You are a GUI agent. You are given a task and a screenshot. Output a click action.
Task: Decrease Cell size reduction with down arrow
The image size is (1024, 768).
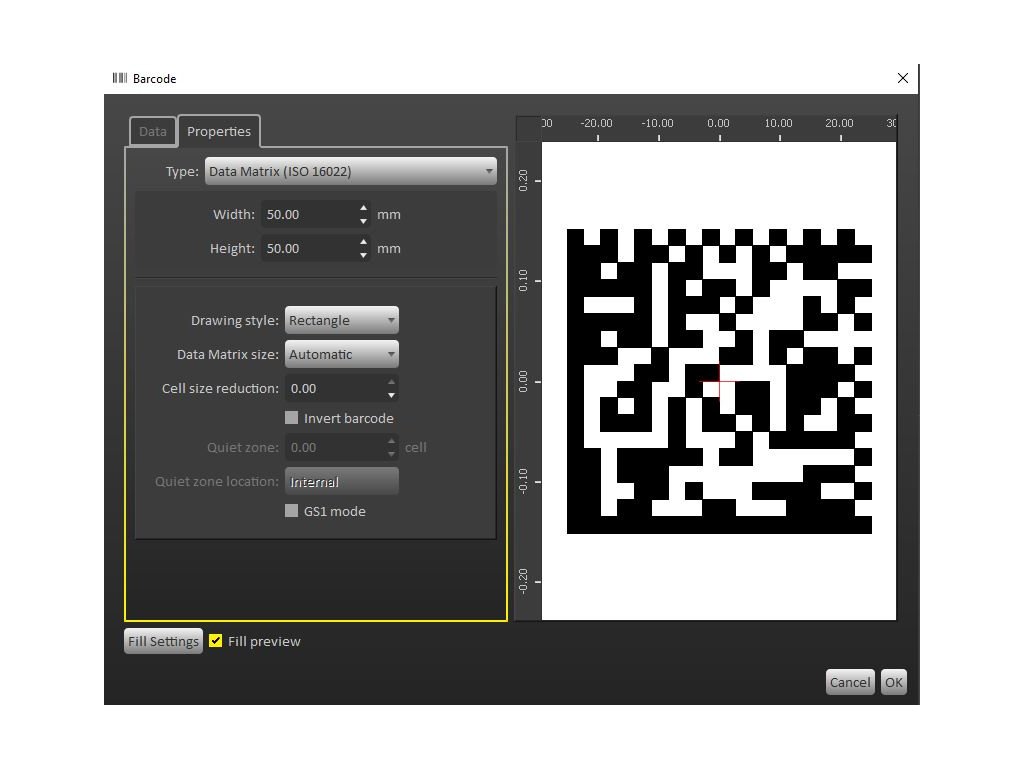(391, 395)
